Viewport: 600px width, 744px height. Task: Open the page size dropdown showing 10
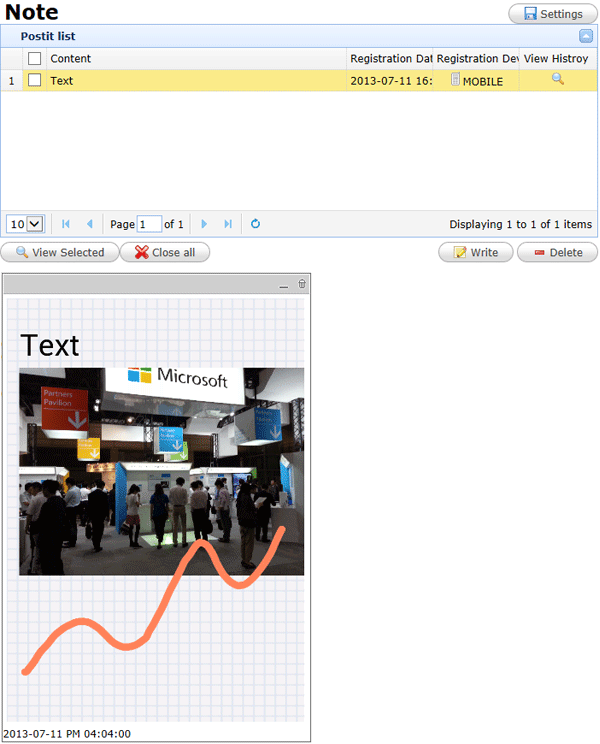coord(25,224)
